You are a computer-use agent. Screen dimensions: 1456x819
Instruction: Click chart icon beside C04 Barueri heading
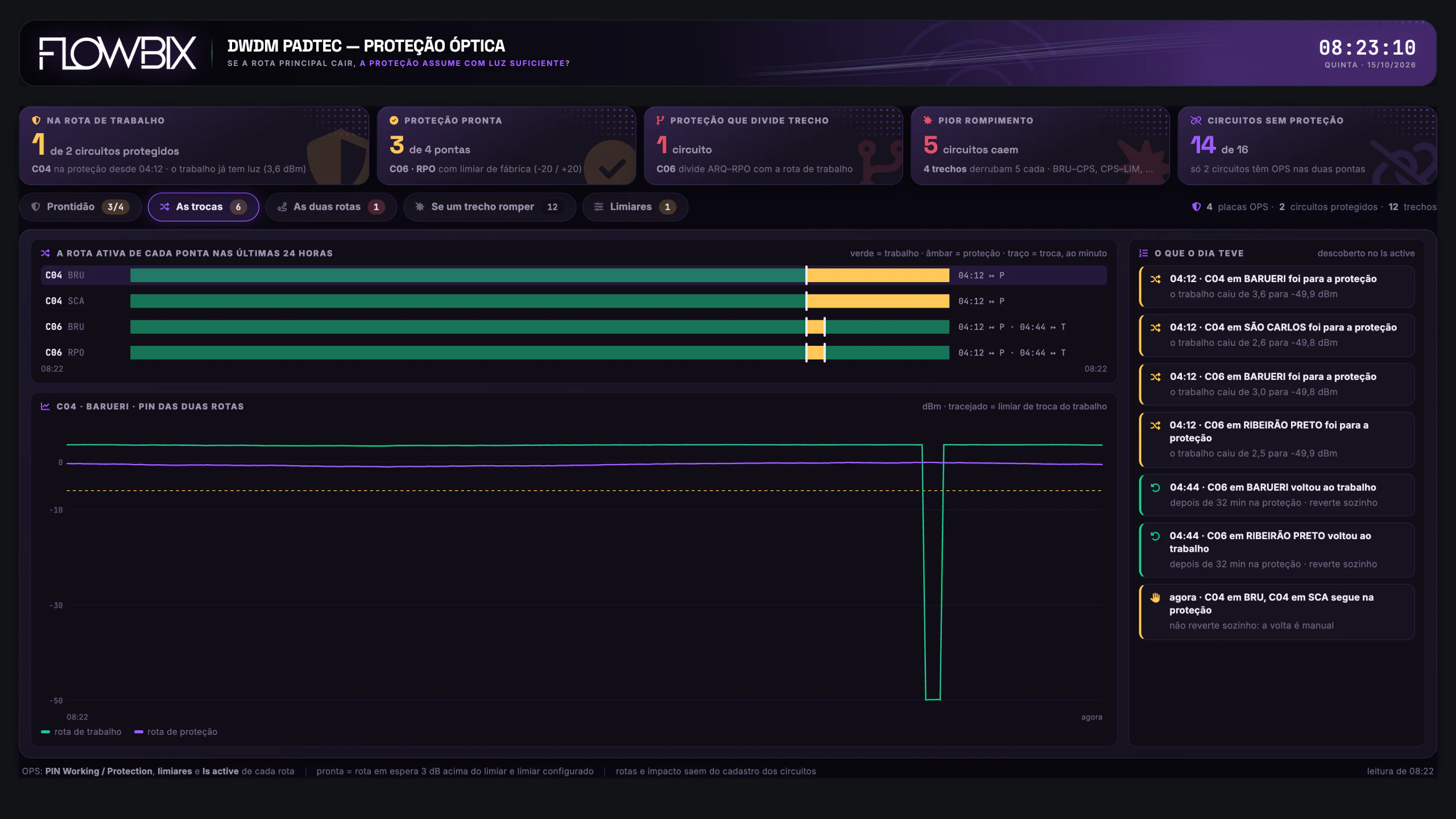[45, 406]
